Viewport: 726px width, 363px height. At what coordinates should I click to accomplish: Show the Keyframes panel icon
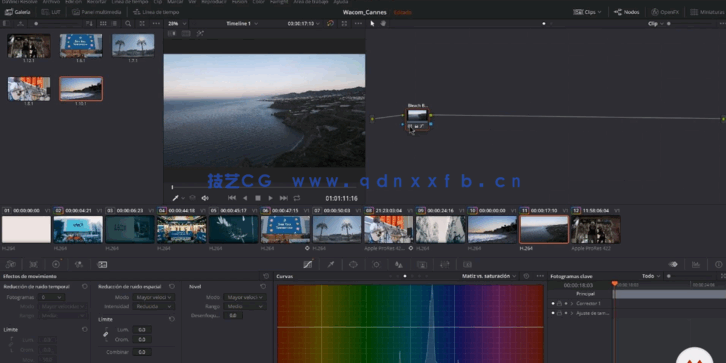click(x=673, y=264)
